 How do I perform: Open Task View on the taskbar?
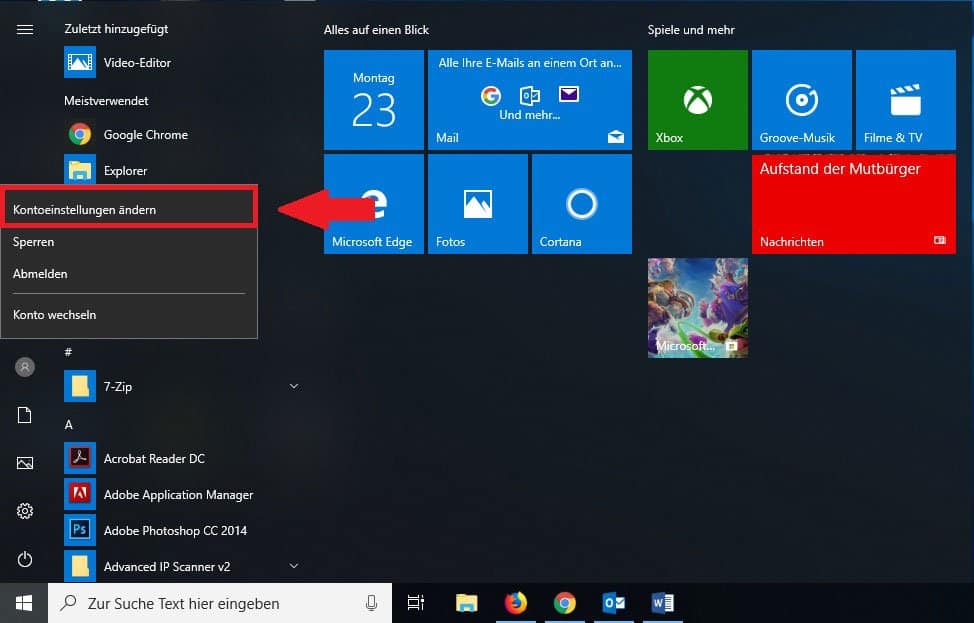point(416,602)
